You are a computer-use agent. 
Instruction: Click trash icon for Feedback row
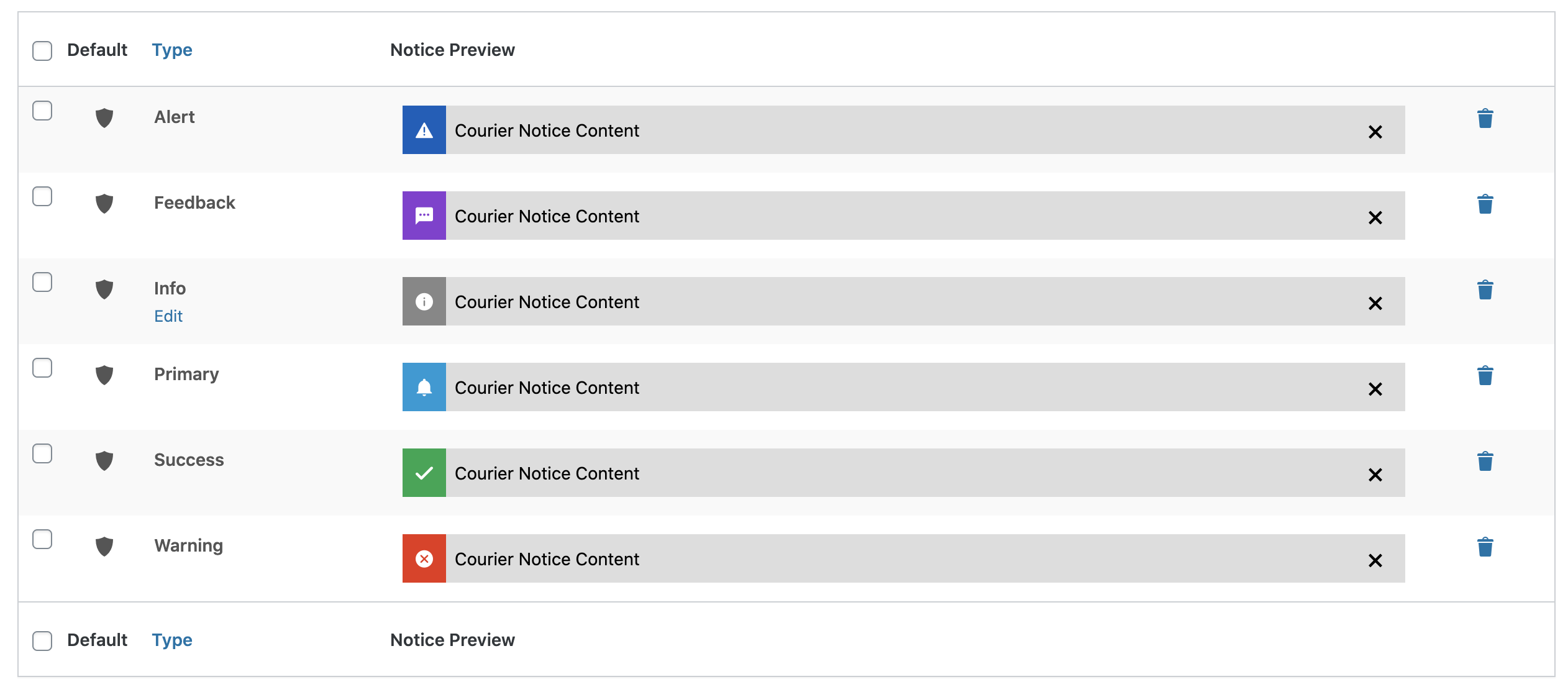[x=1485, y=204]
